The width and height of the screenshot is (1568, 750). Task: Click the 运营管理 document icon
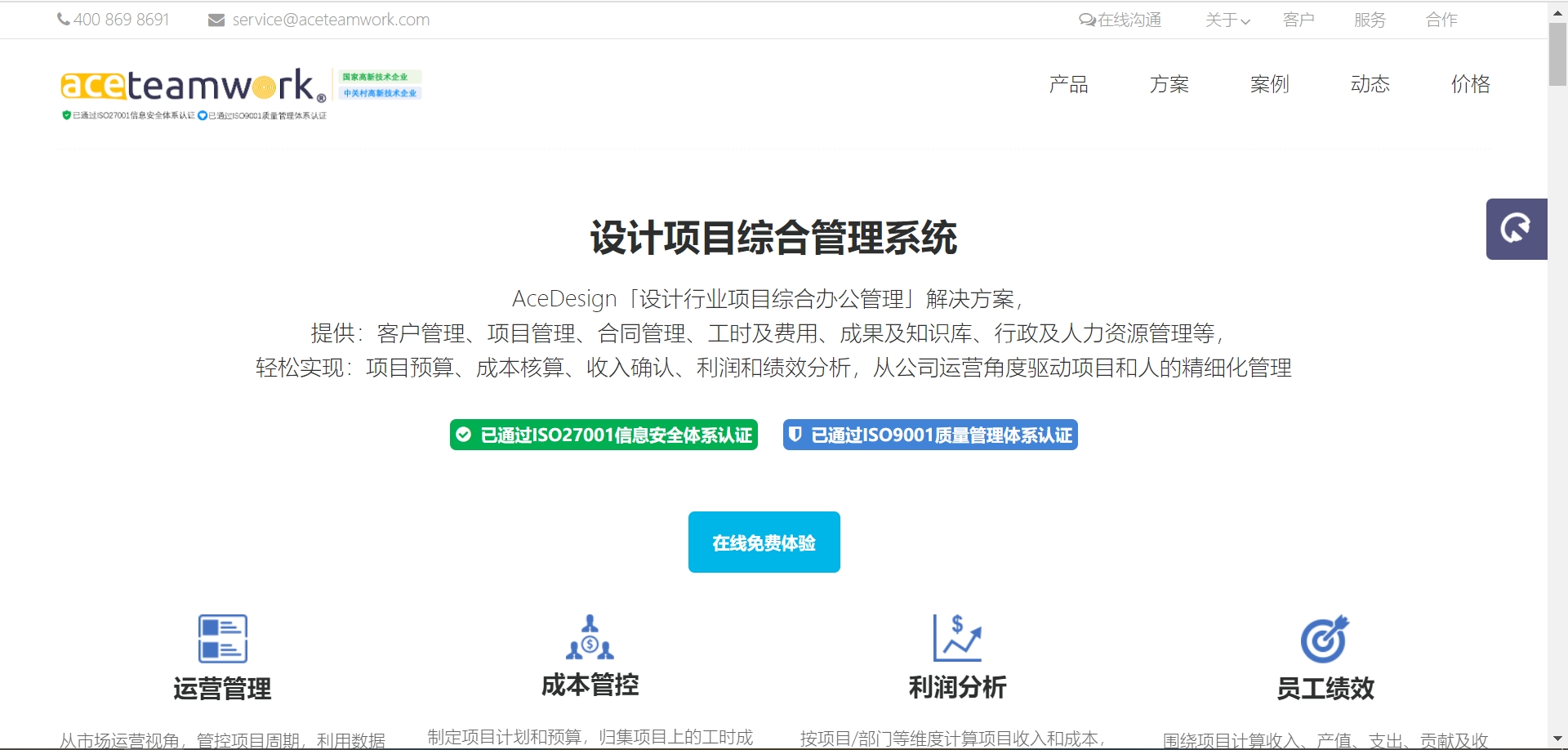223,639
